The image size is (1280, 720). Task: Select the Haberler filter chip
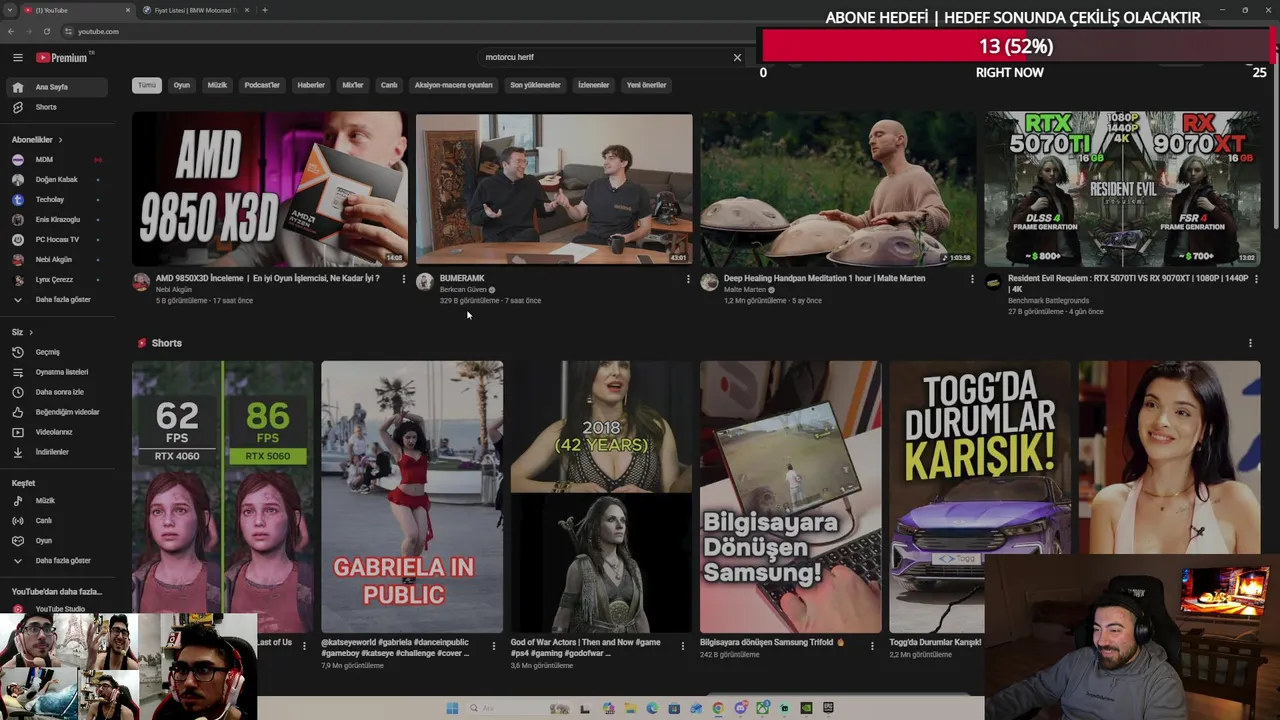pyautogui.click(x=311, y=85)
